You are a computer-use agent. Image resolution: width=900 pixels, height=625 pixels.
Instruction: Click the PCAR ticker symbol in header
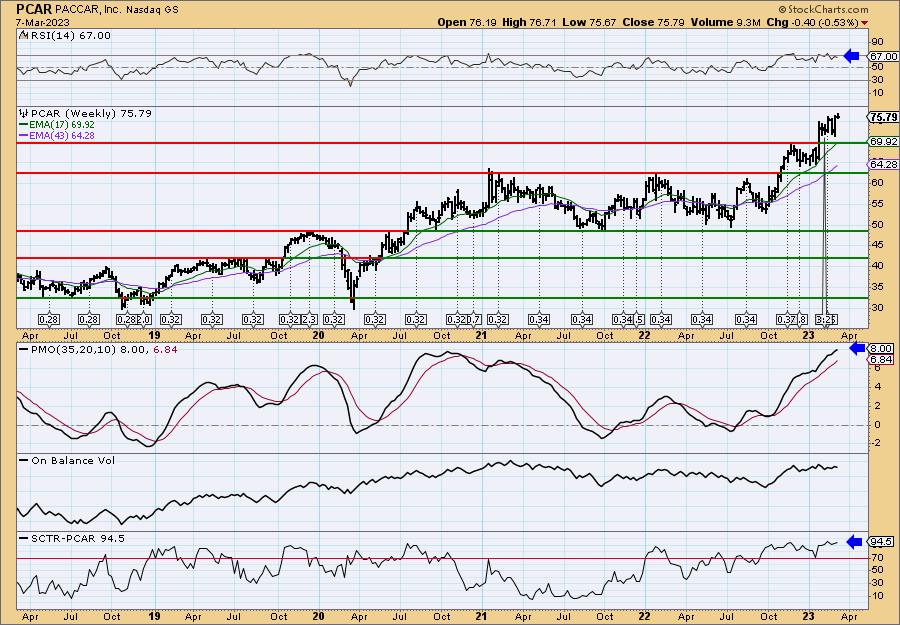pos(34,9)
